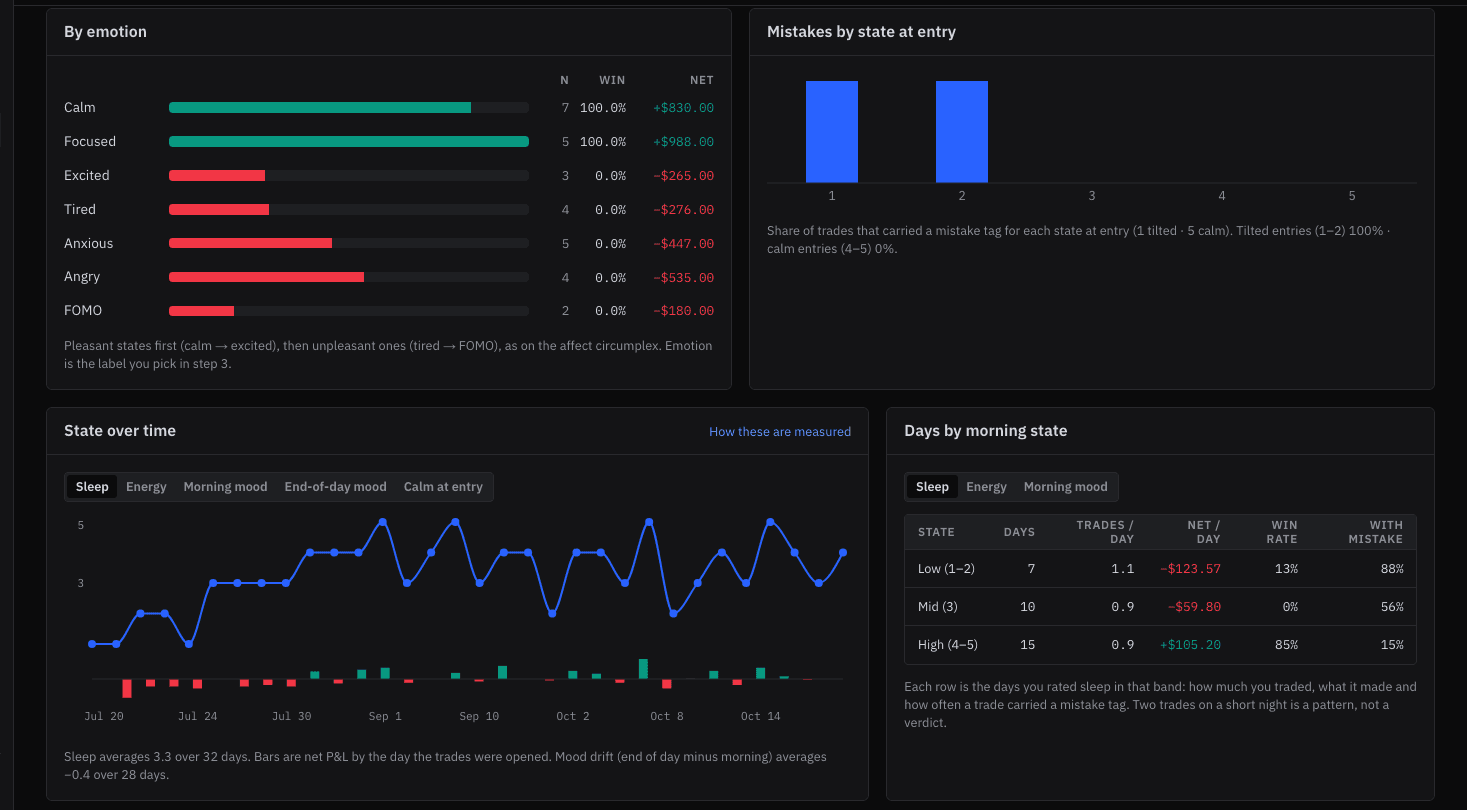This screenshot has height=810, width=1467.
Task: Click the -$180.00 net for FOMO
Action: click(x=683, y=311)
